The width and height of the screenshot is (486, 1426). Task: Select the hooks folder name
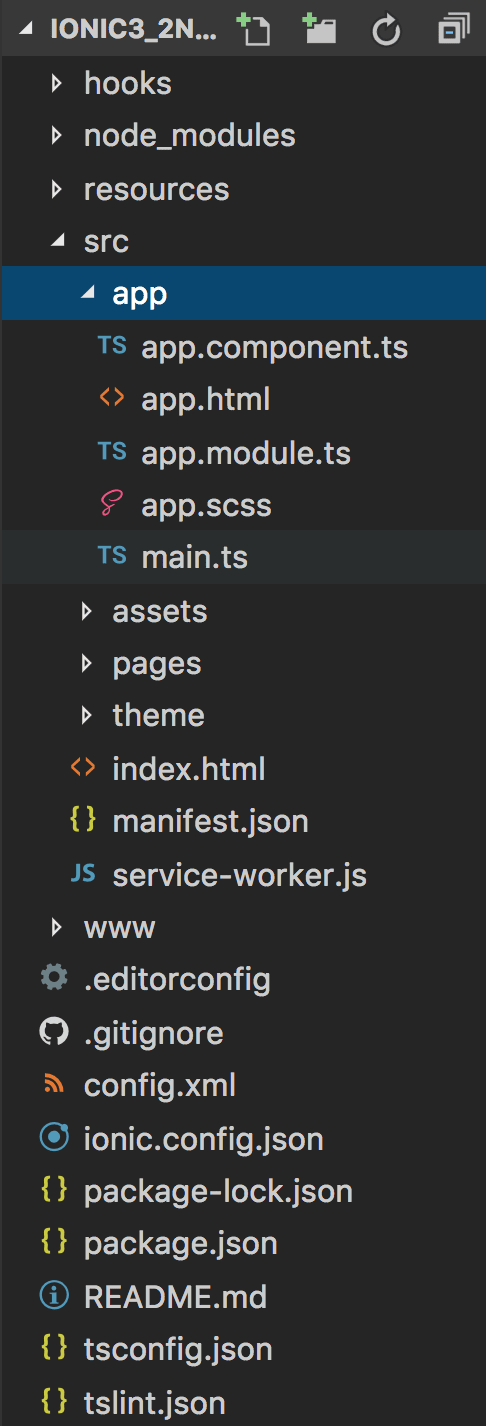coord(127,84)
